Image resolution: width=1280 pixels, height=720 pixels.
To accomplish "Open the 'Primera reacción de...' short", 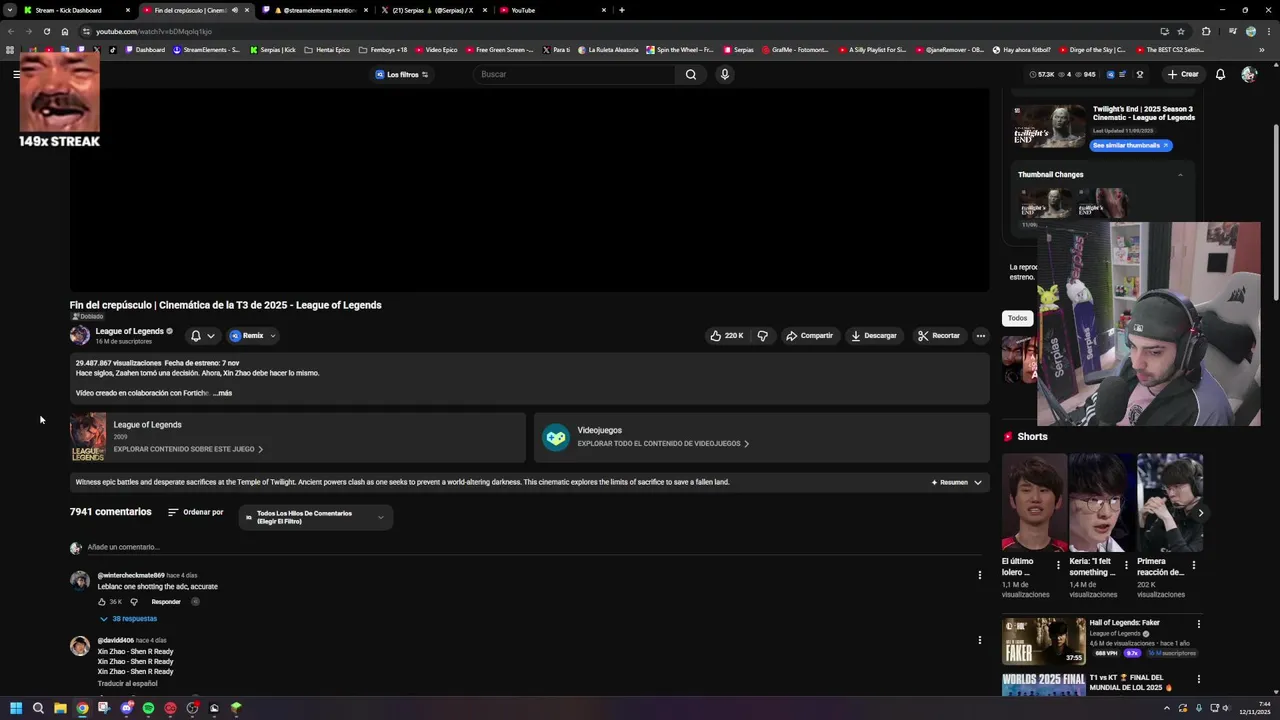I will pyautogui.click(x=1170, y=503).
